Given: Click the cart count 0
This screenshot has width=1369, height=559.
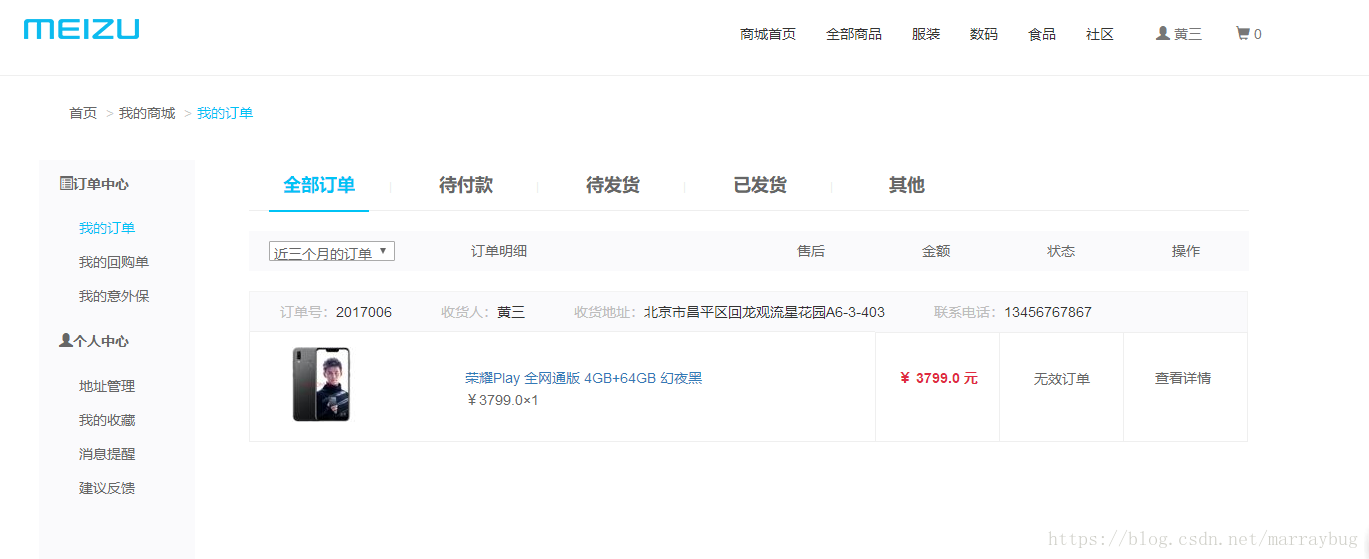Looking at the screenshot, I should (x=1257, y=34).
